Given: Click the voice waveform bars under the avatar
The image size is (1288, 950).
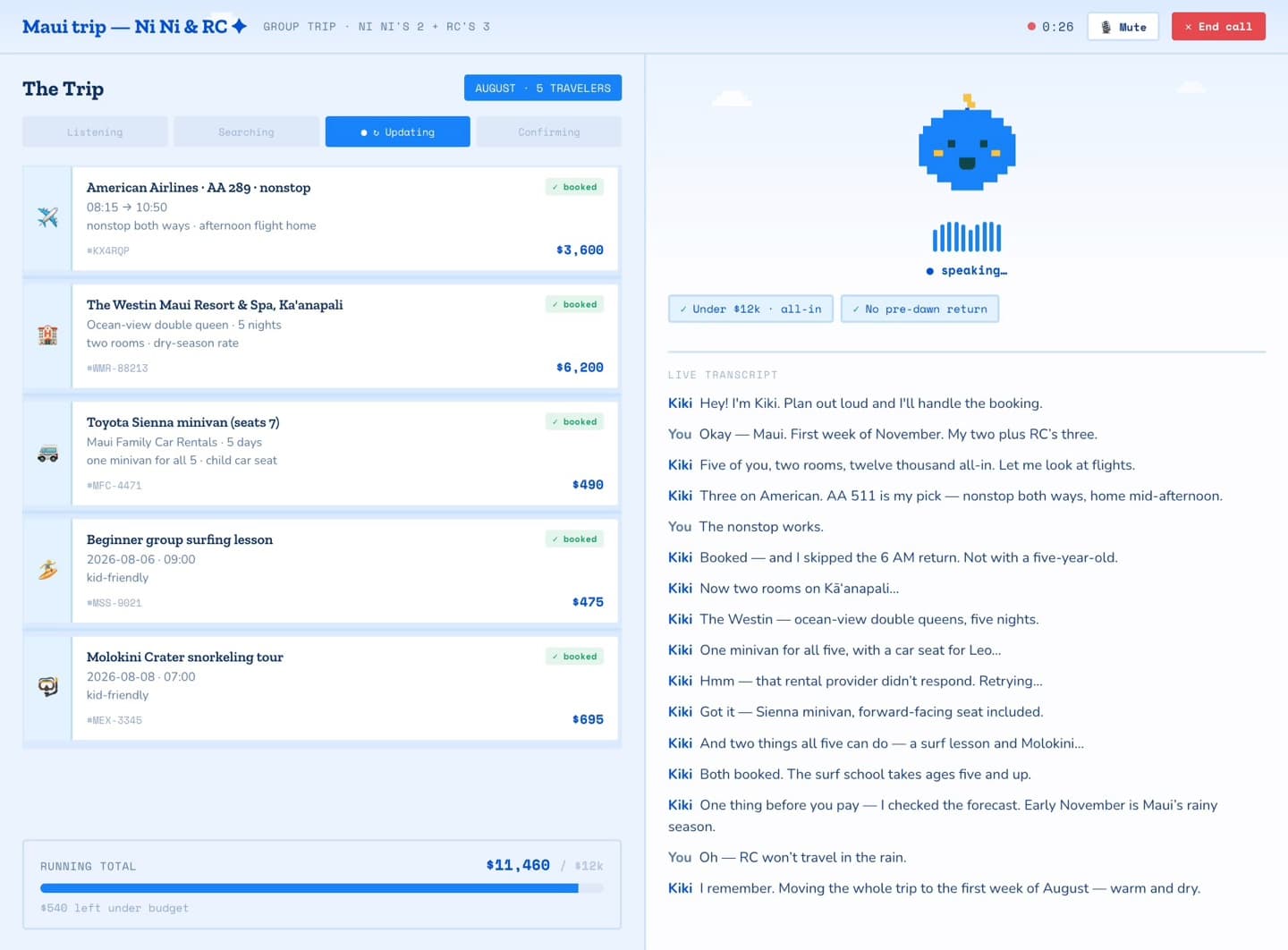Looking at the screenshot, I should click(967, 237).
